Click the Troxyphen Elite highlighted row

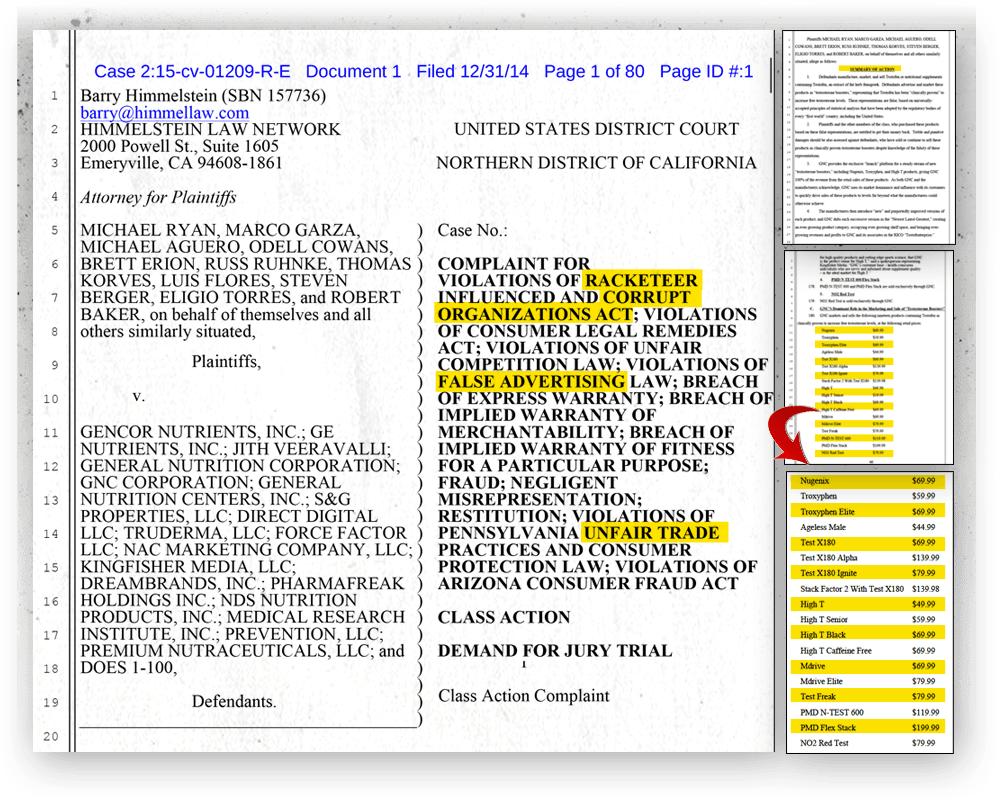(868, 511)
